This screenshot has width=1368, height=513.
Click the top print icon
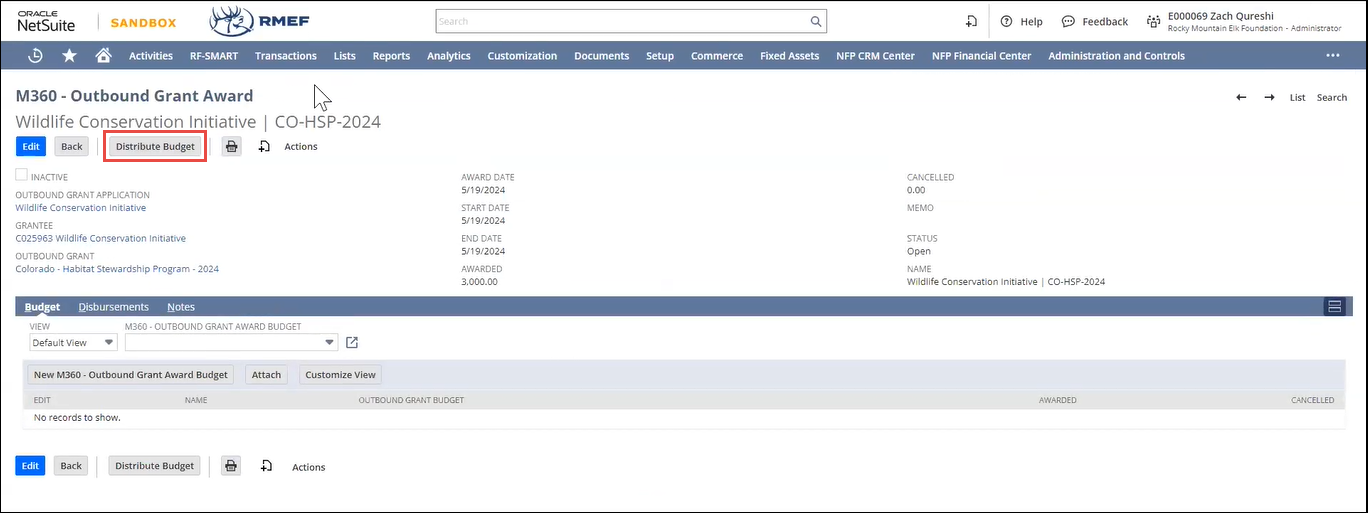tap(232, 146)
